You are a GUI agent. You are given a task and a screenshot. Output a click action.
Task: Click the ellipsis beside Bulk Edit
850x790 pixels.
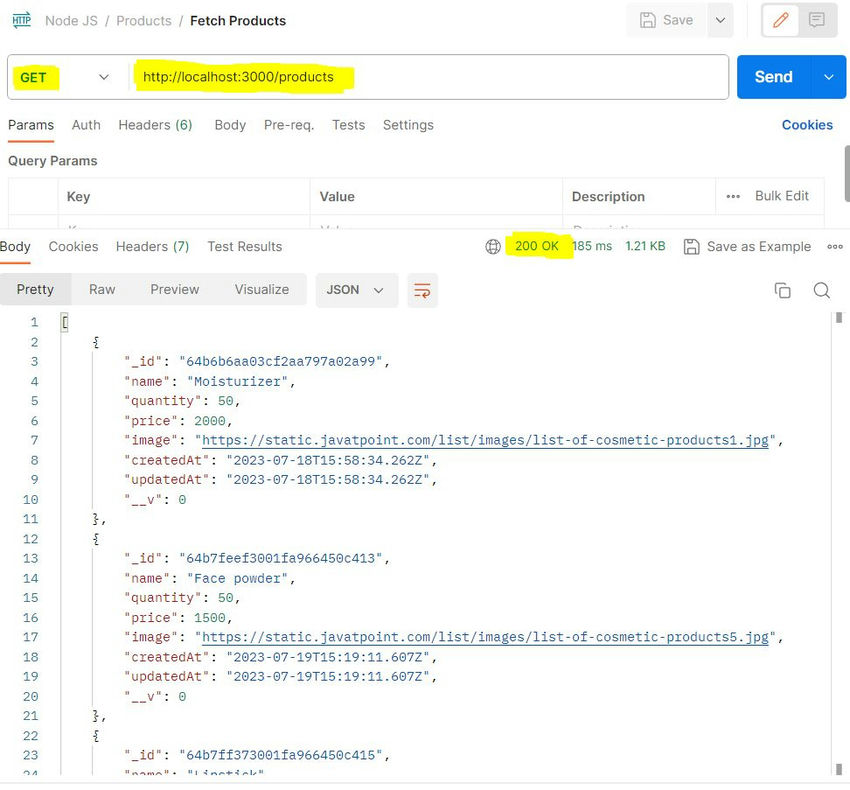[733, 196]
